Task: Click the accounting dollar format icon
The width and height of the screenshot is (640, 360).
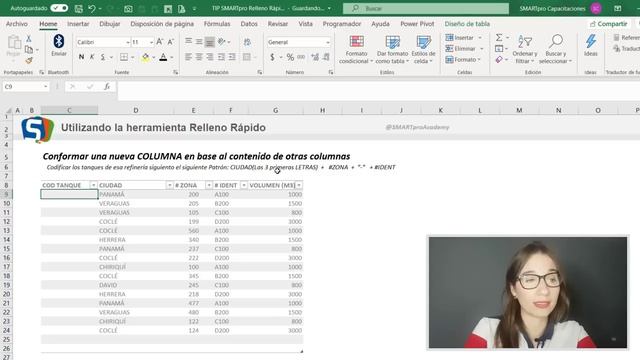Action: click(x=272, y=57)
